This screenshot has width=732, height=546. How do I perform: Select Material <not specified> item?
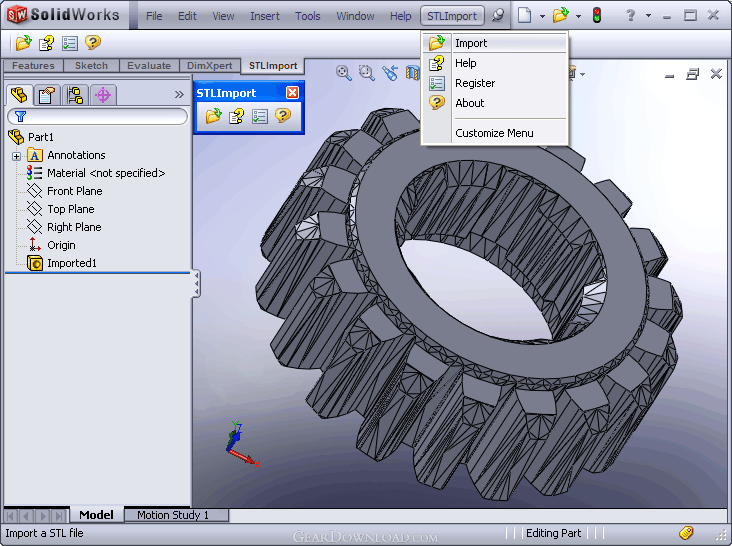(106, 173)
